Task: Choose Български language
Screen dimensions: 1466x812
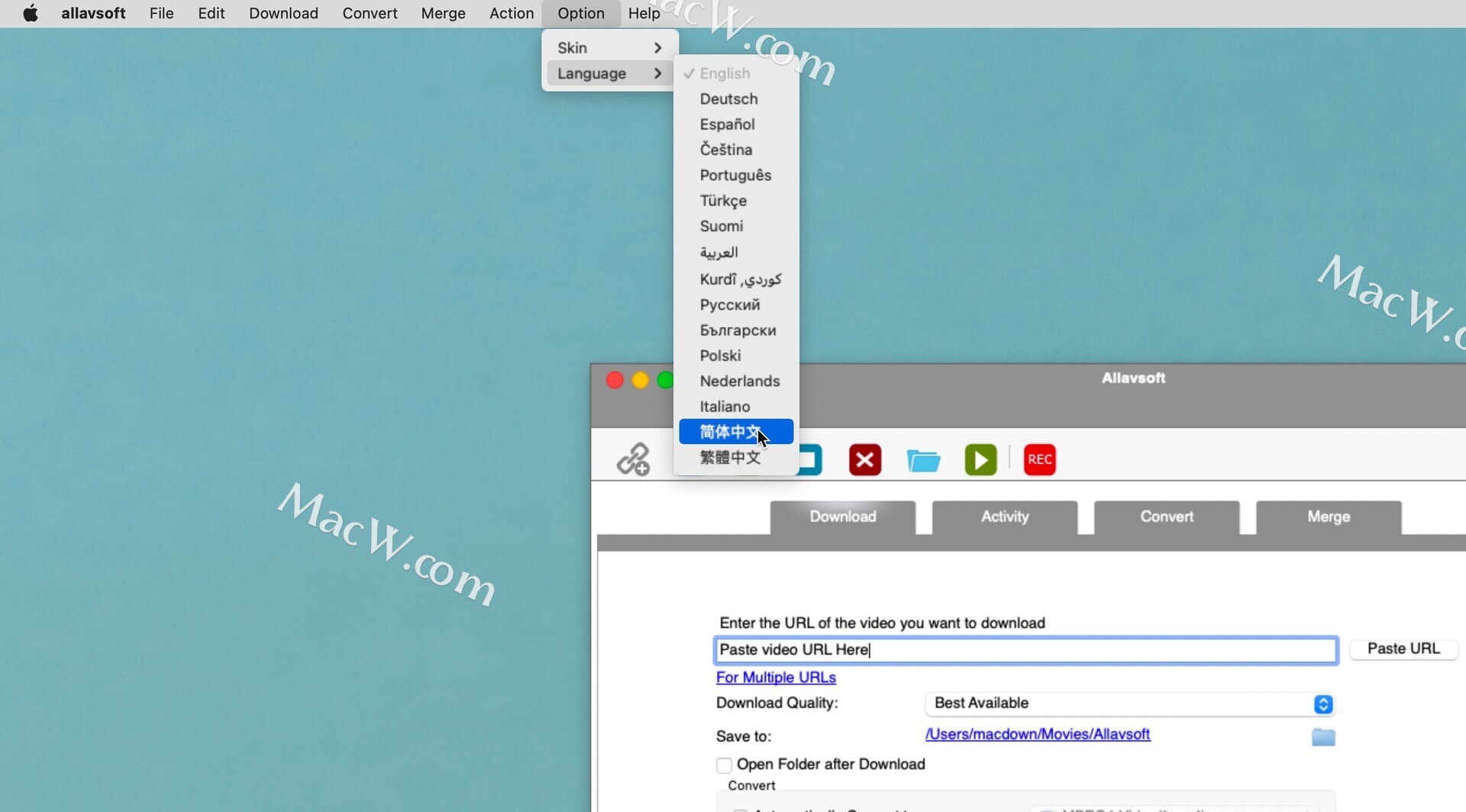Action: coord(736,330)
